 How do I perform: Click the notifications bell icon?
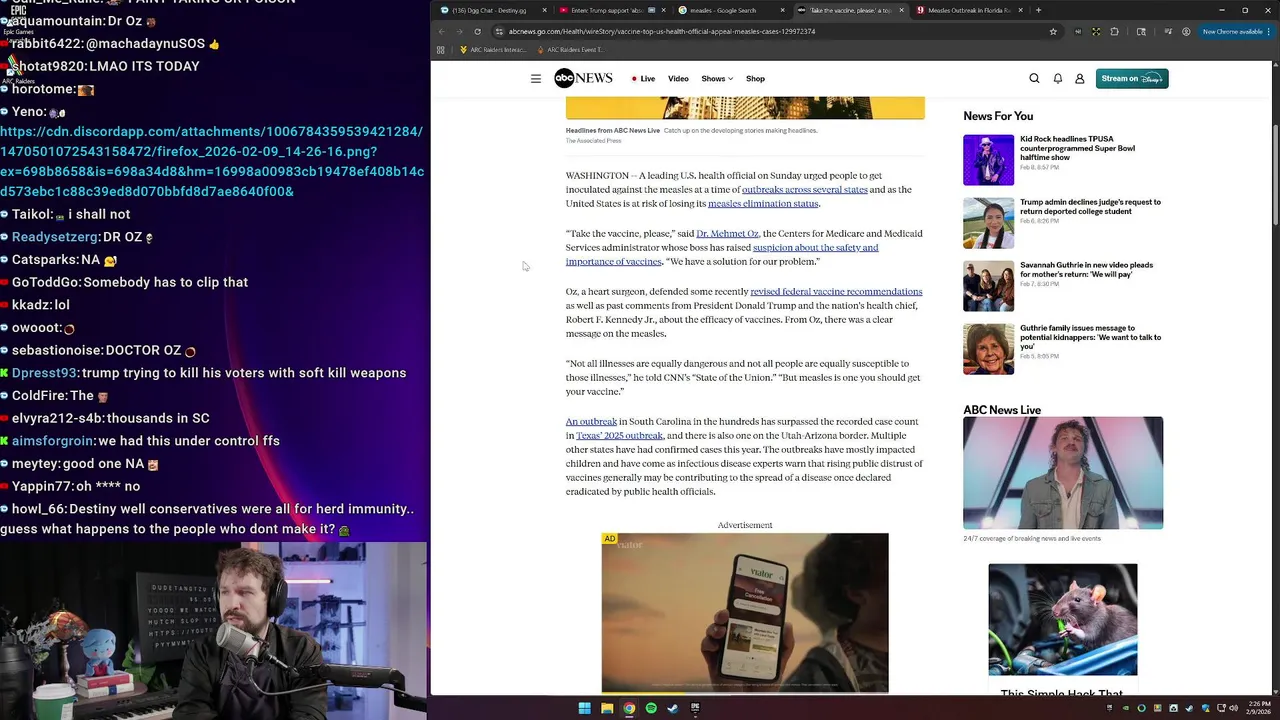[1057, 79]
